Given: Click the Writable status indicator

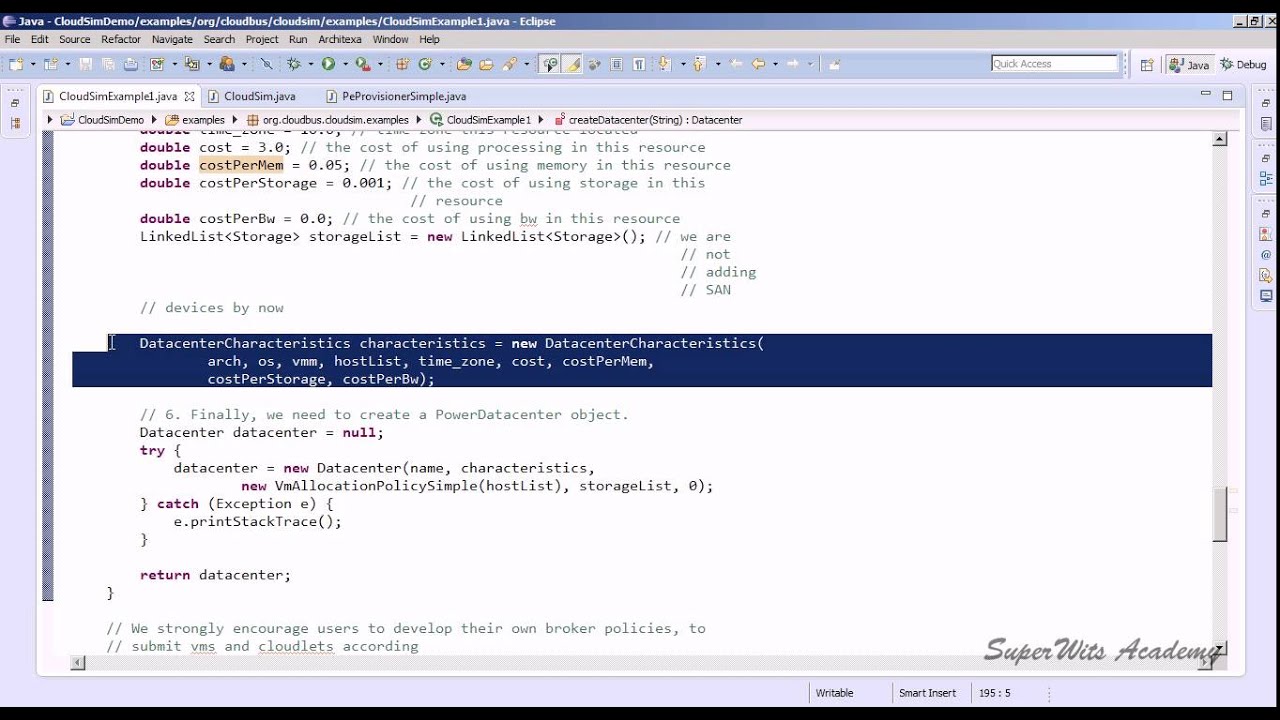Looking at the screenshot, I should coord(834,693).
